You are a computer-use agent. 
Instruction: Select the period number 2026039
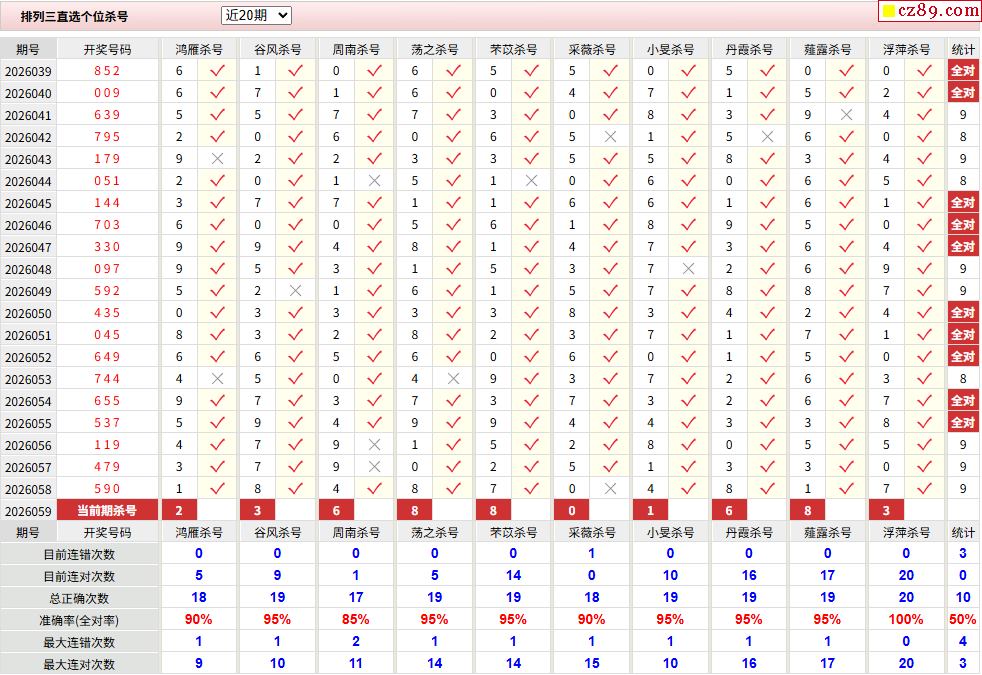click(x=28, y=71)
